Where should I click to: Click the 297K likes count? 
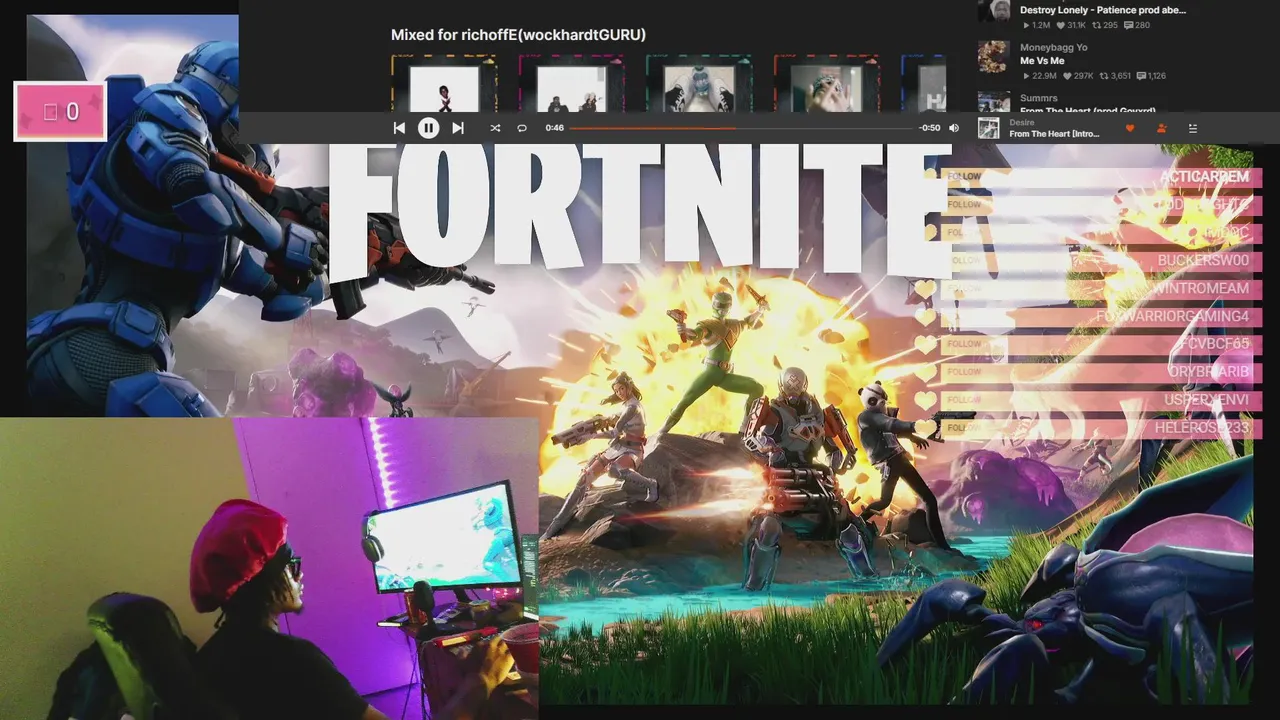[1076, 76]
